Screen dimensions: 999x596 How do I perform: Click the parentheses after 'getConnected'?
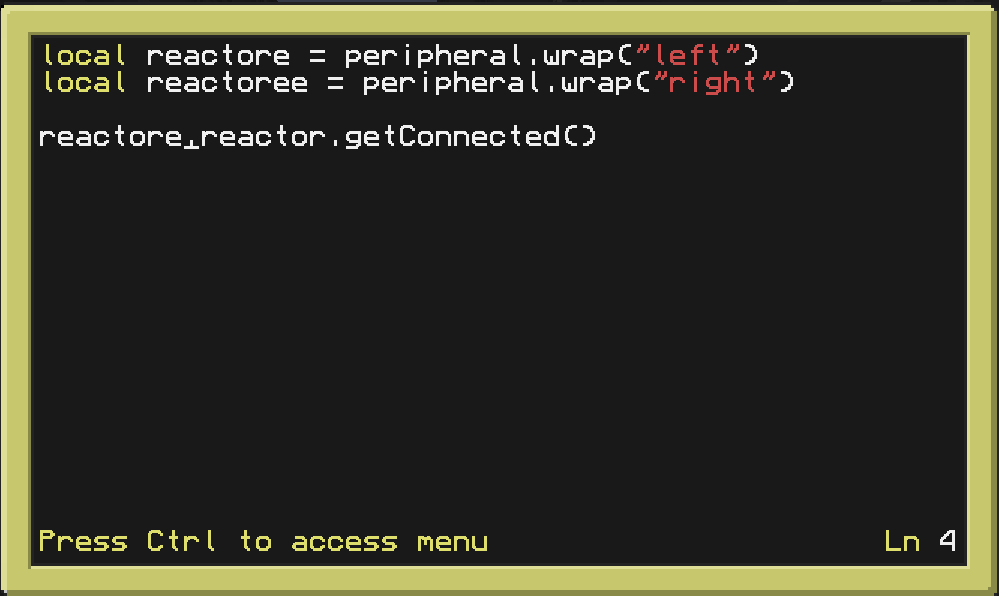point(578,137)
